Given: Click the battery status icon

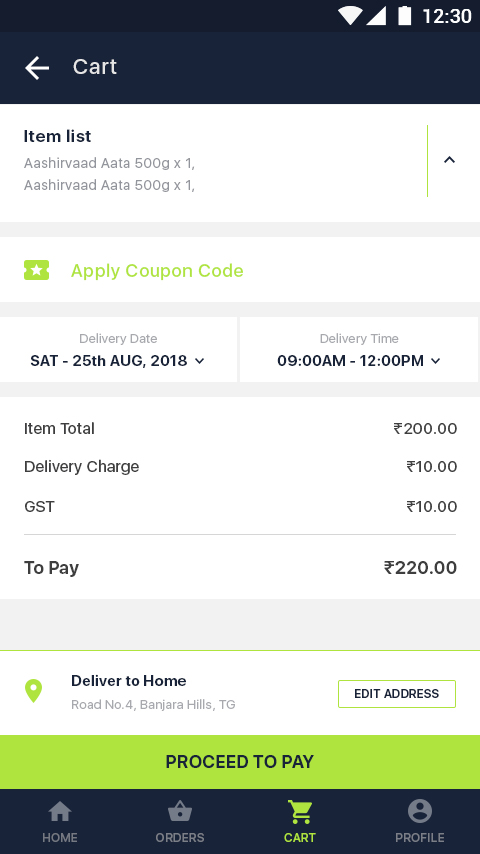Looking at the screenshot, I should 404,16.
